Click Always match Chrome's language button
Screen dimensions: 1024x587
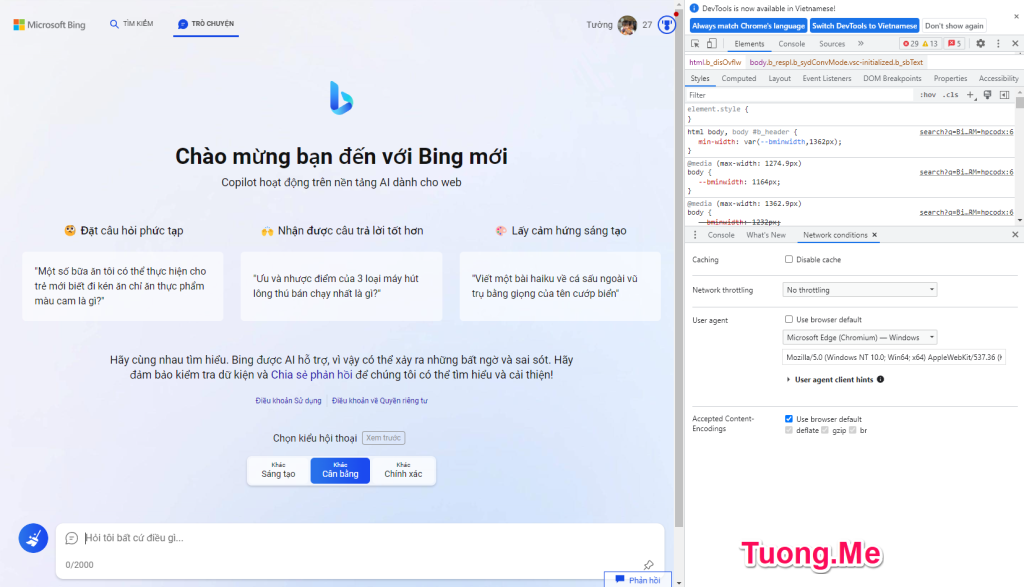click(x=748, y=26)
